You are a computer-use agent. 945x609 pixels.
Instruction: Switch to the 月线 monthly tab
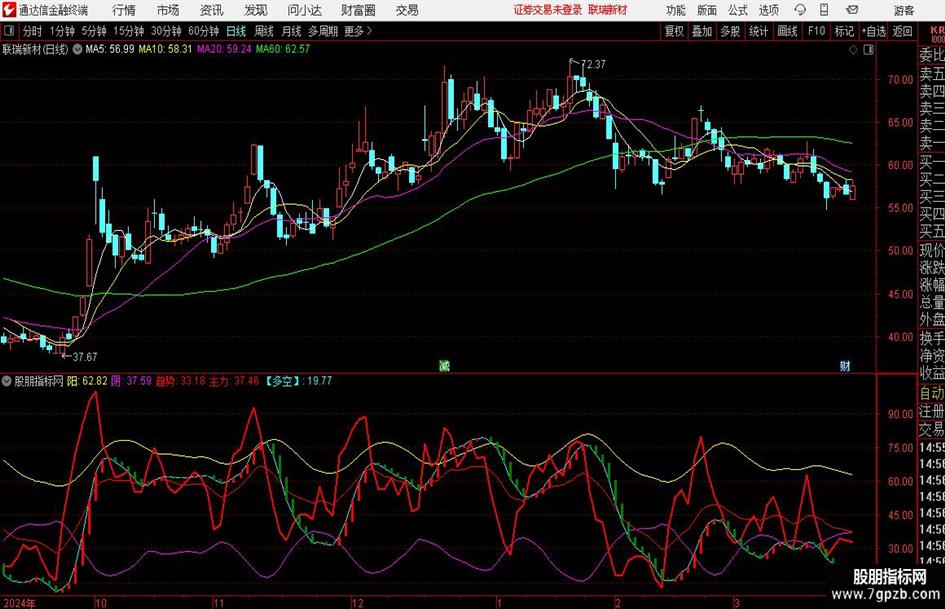point(291,31)
